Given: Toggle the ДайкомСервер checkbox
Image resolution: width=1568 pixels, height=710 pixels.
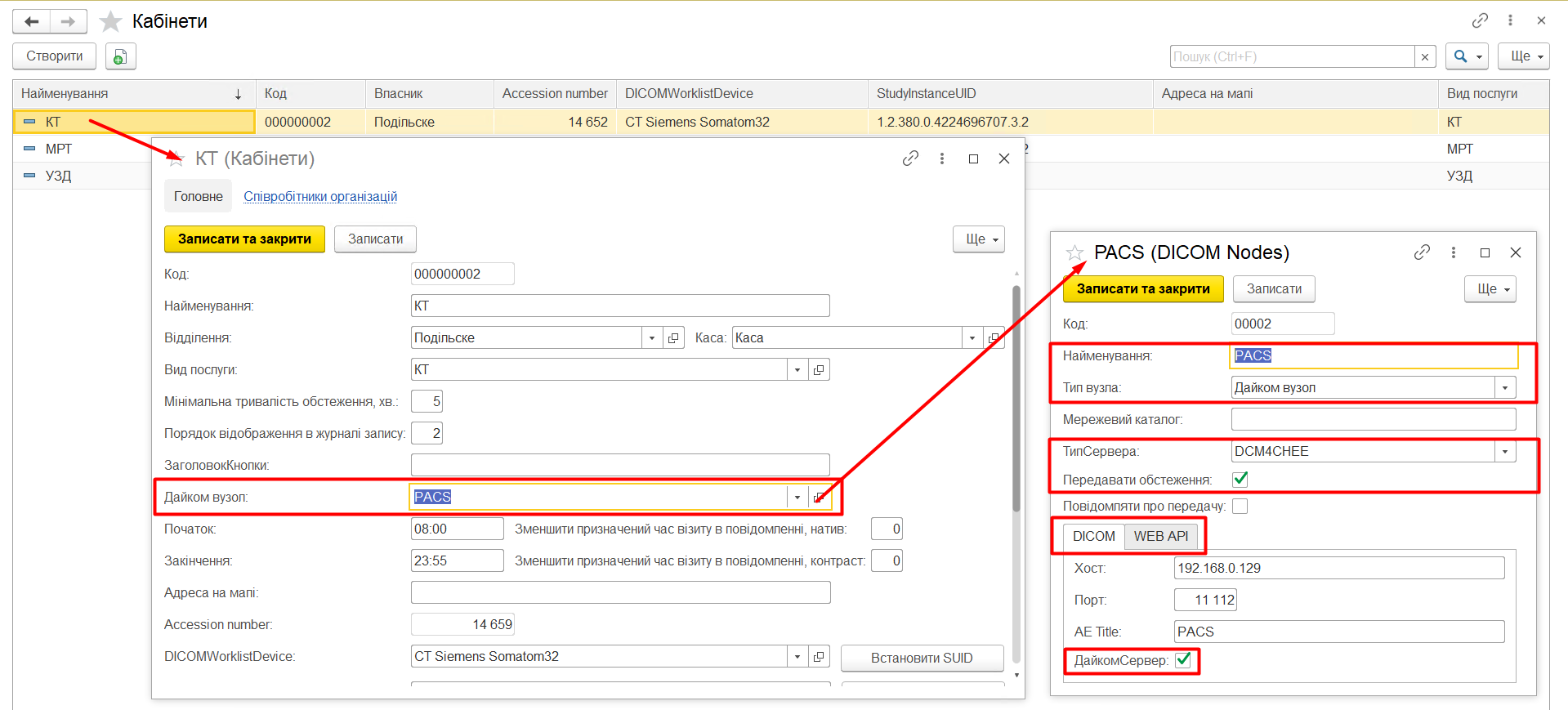Looking at the screenshot, I should tap(1182, 660).
